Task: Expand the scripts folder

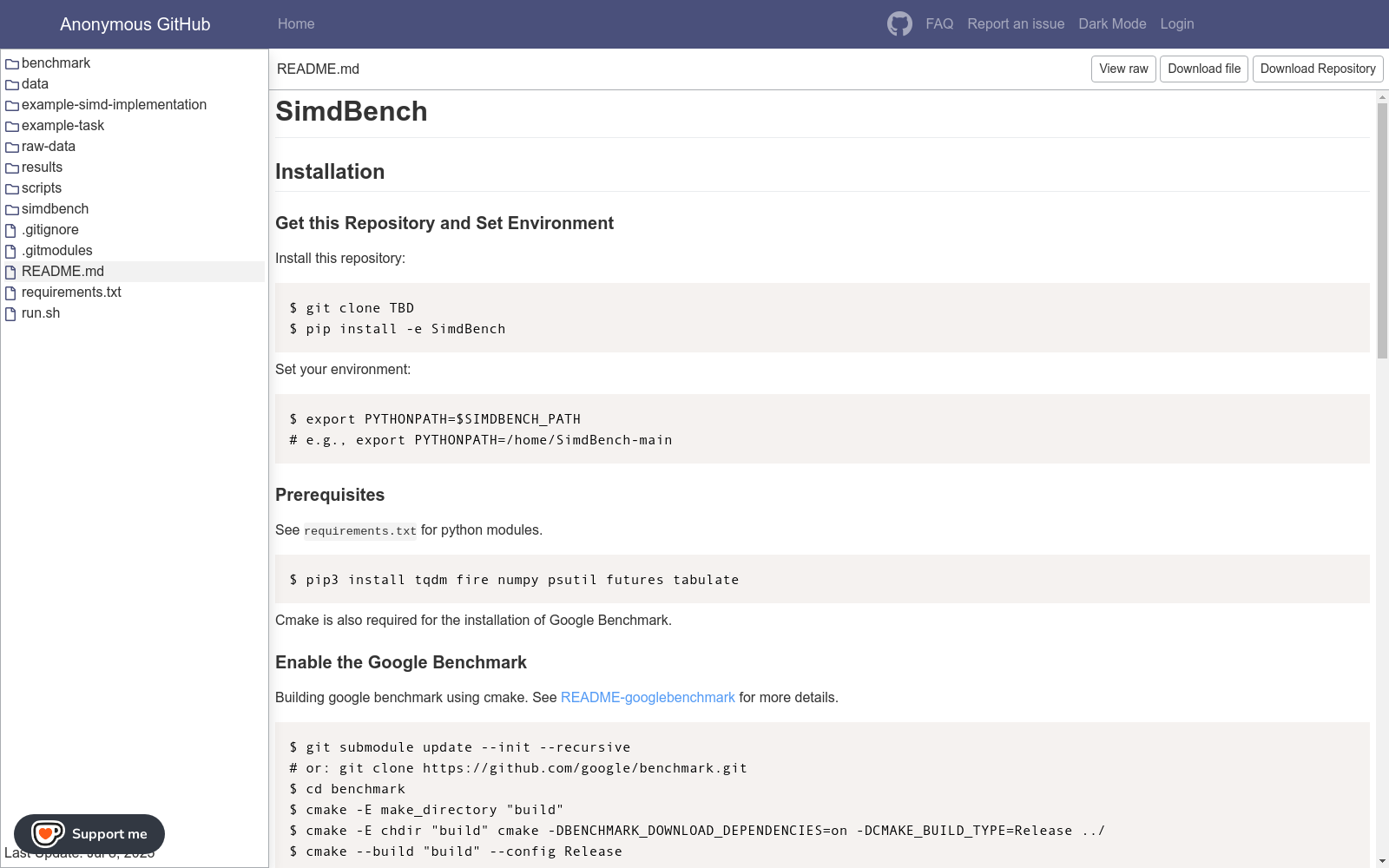Action: [42, 188]
